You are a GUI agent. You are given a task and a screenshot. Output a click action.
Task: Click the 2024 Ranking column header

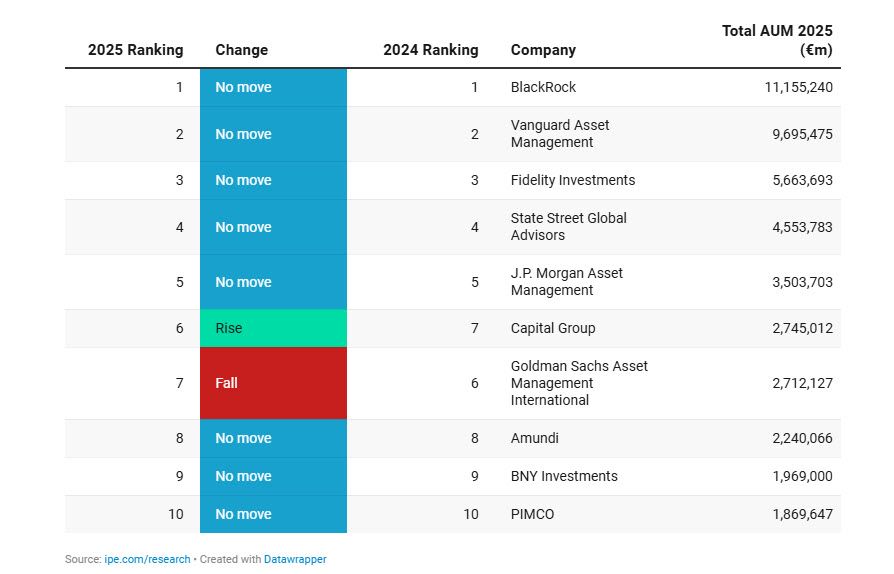[x=430, y=50]
